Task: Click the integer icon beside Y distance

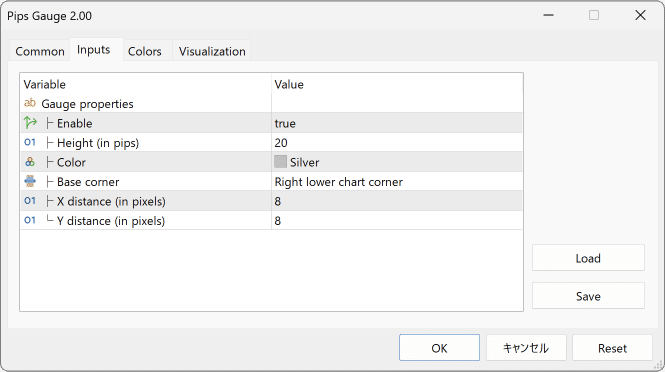Action: (30, 220)
